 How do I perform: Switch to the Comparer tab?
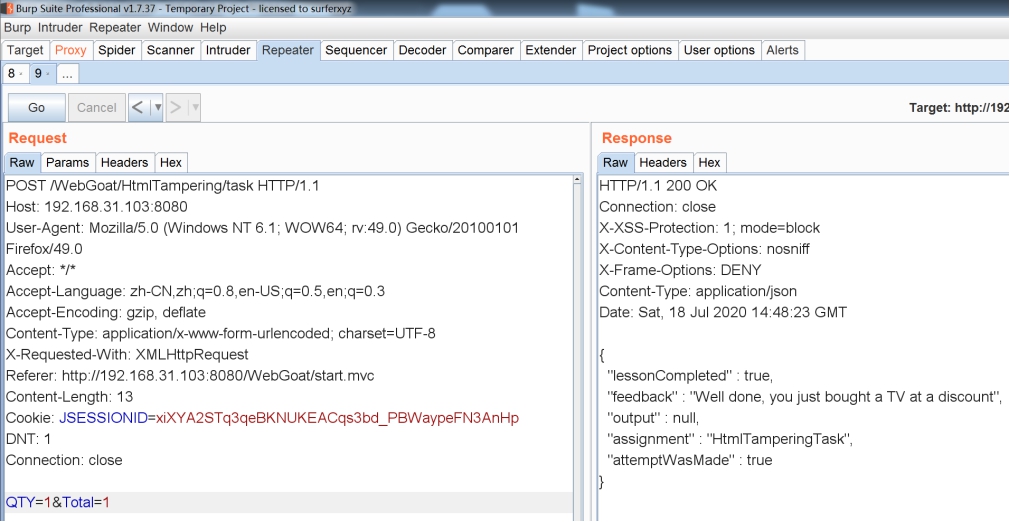click(x=486, y=50)
